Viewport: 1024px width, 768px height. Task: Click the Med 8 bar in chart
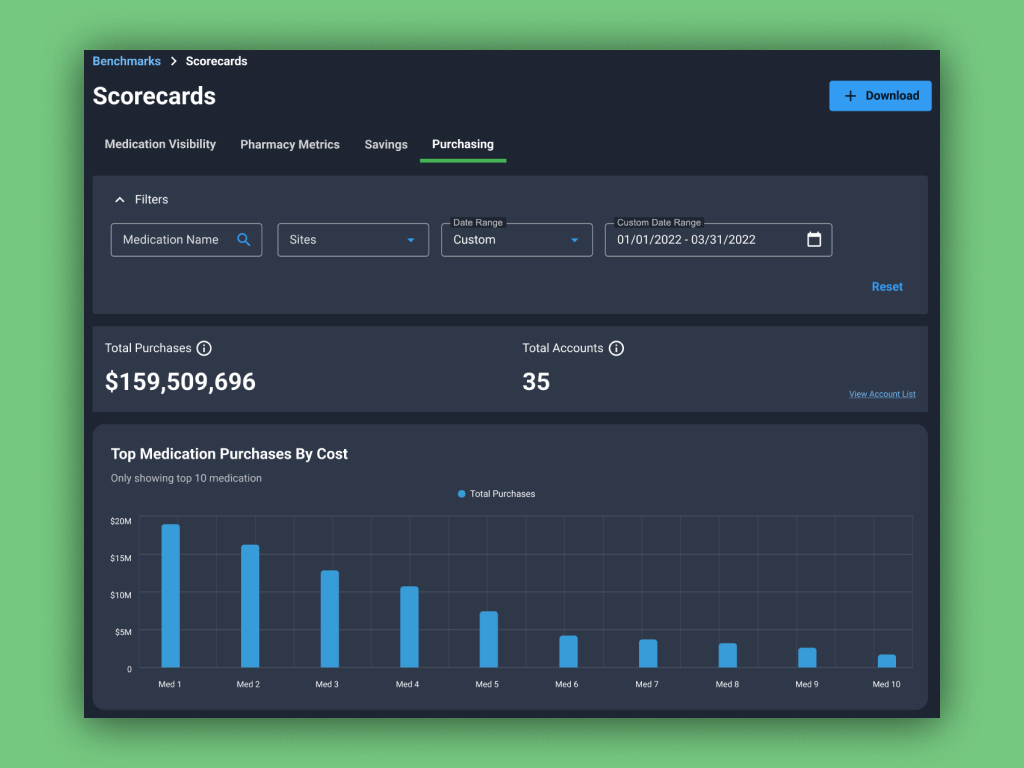[x=728, y=655]
